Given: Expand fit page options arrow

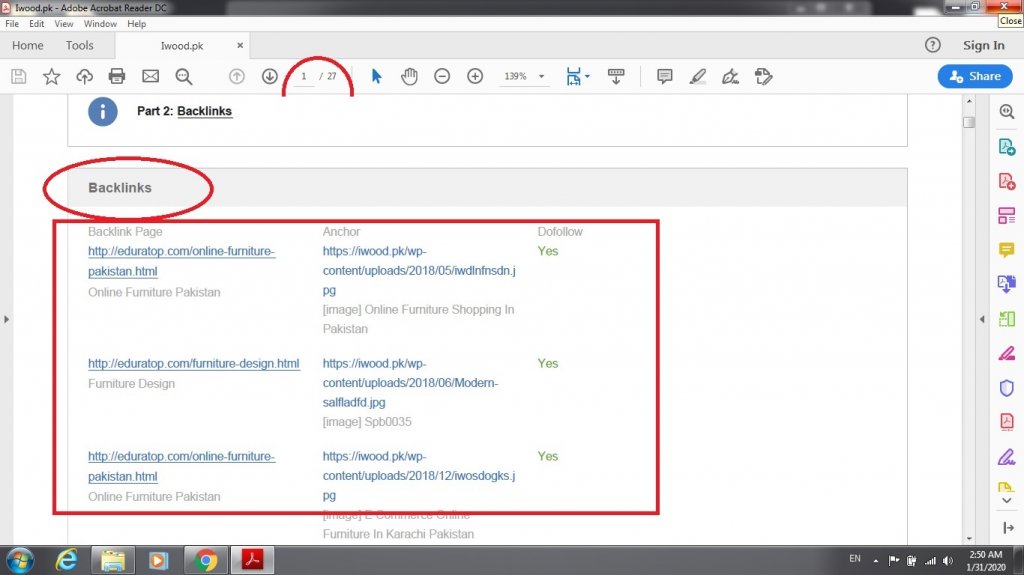Looking at the screenshot, I should click(587, 76).
